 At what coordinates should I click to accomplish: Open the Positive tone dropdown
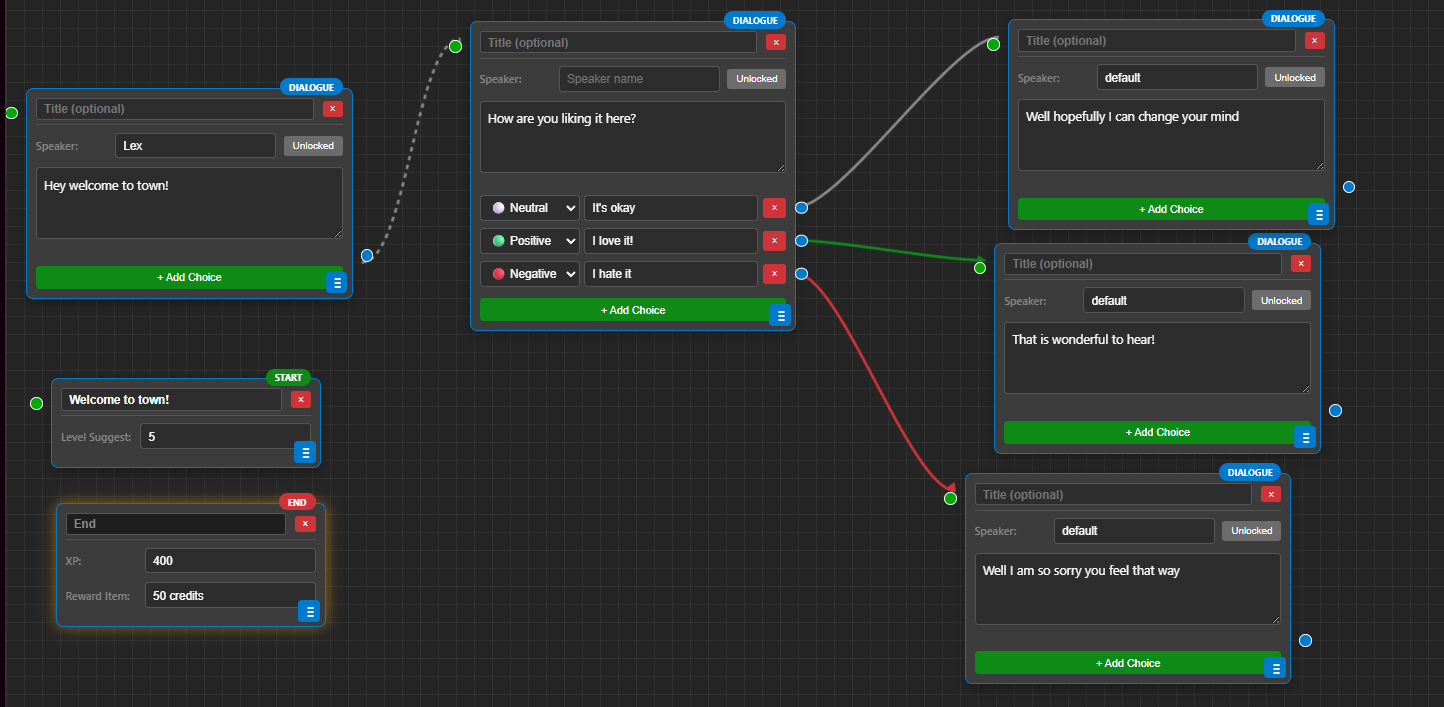(530, 241)
